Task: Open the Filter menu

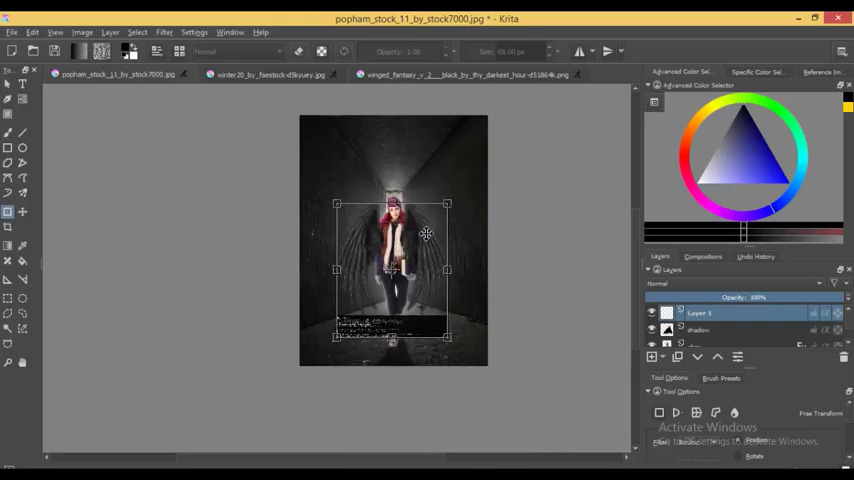Action: [x=164, y=32]
